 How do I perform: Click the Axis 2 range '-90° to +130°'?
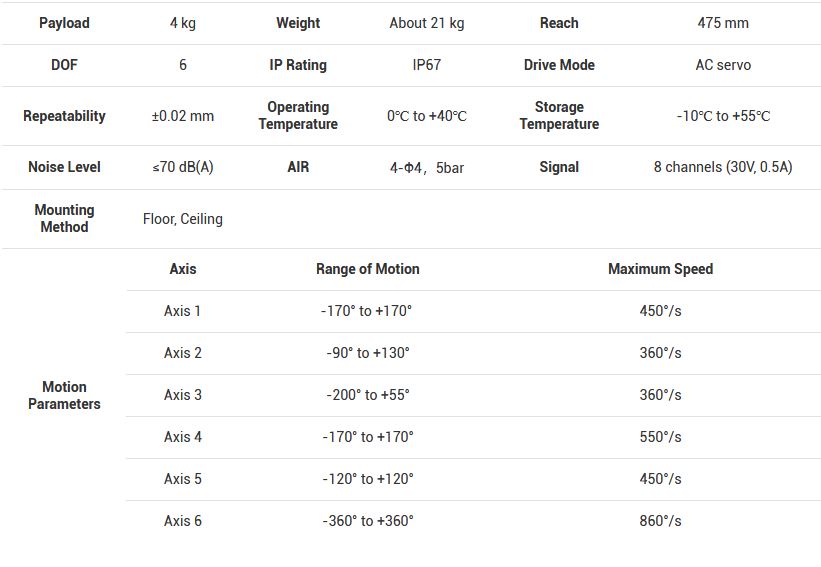[x=368, y=353]
